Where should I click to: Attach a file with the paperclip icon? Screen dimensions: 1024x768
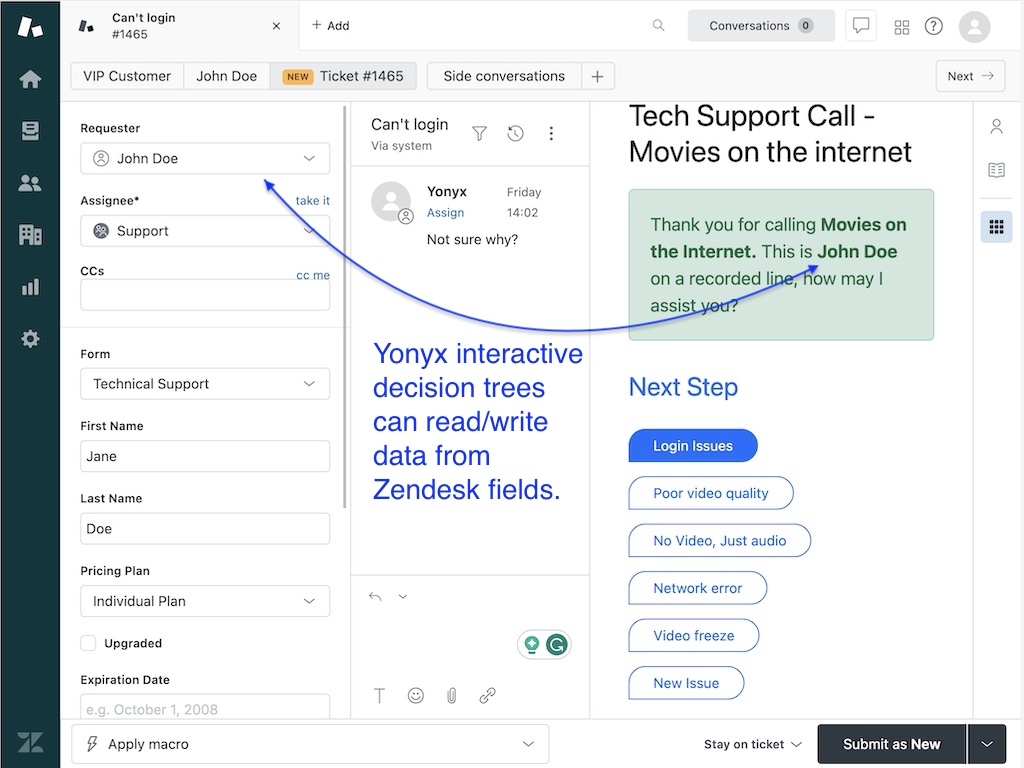tap(451, 695)
